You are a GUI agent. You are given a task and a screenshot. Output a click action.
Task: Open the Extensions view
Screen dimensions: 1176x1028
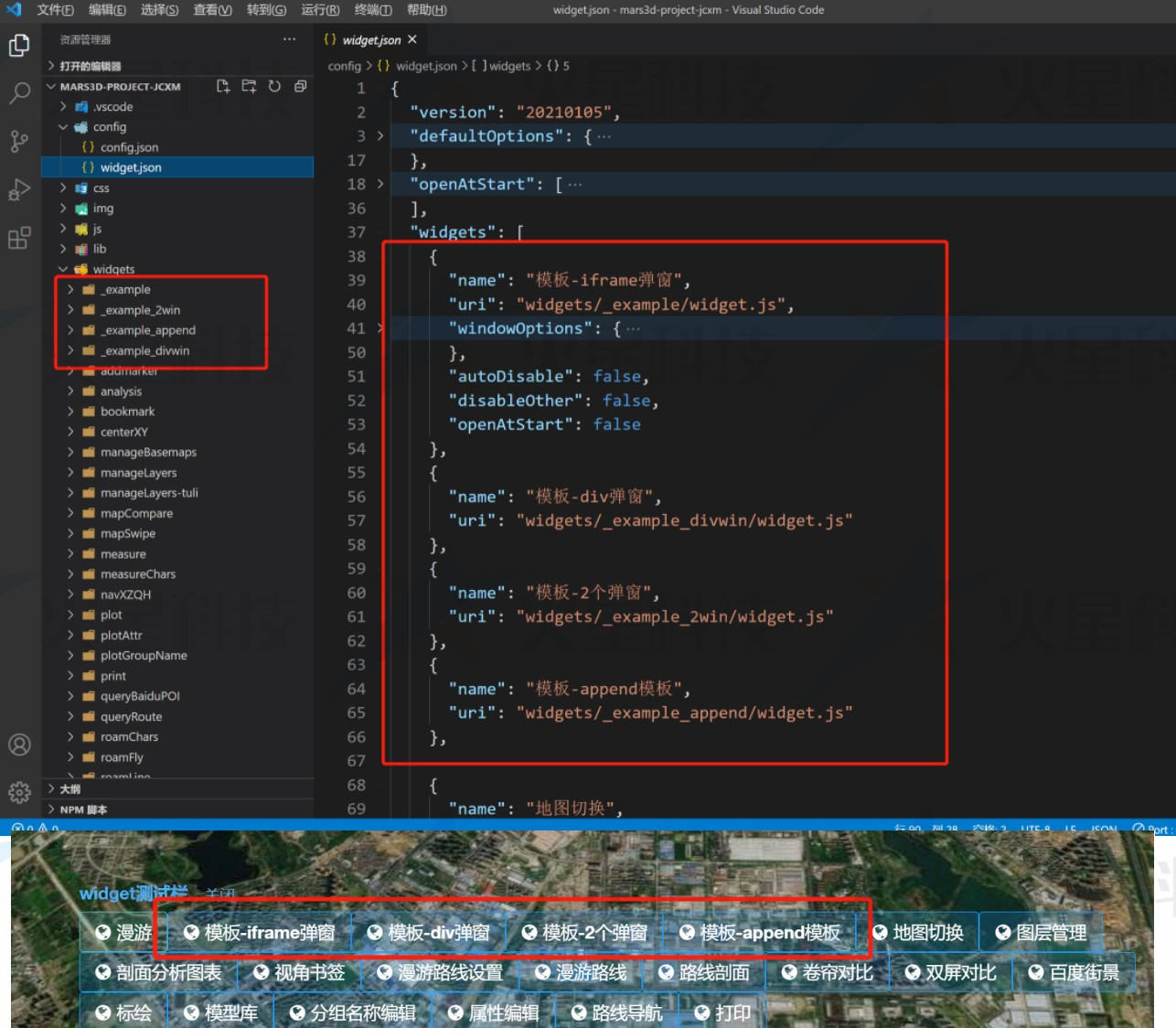tap(19, 238)
